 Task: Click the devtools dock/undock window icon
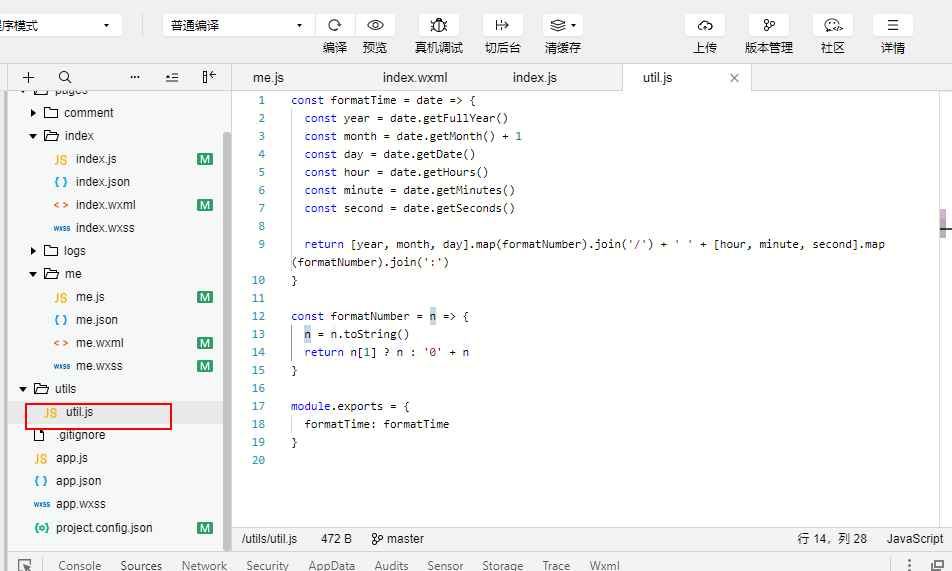(938, 565)
